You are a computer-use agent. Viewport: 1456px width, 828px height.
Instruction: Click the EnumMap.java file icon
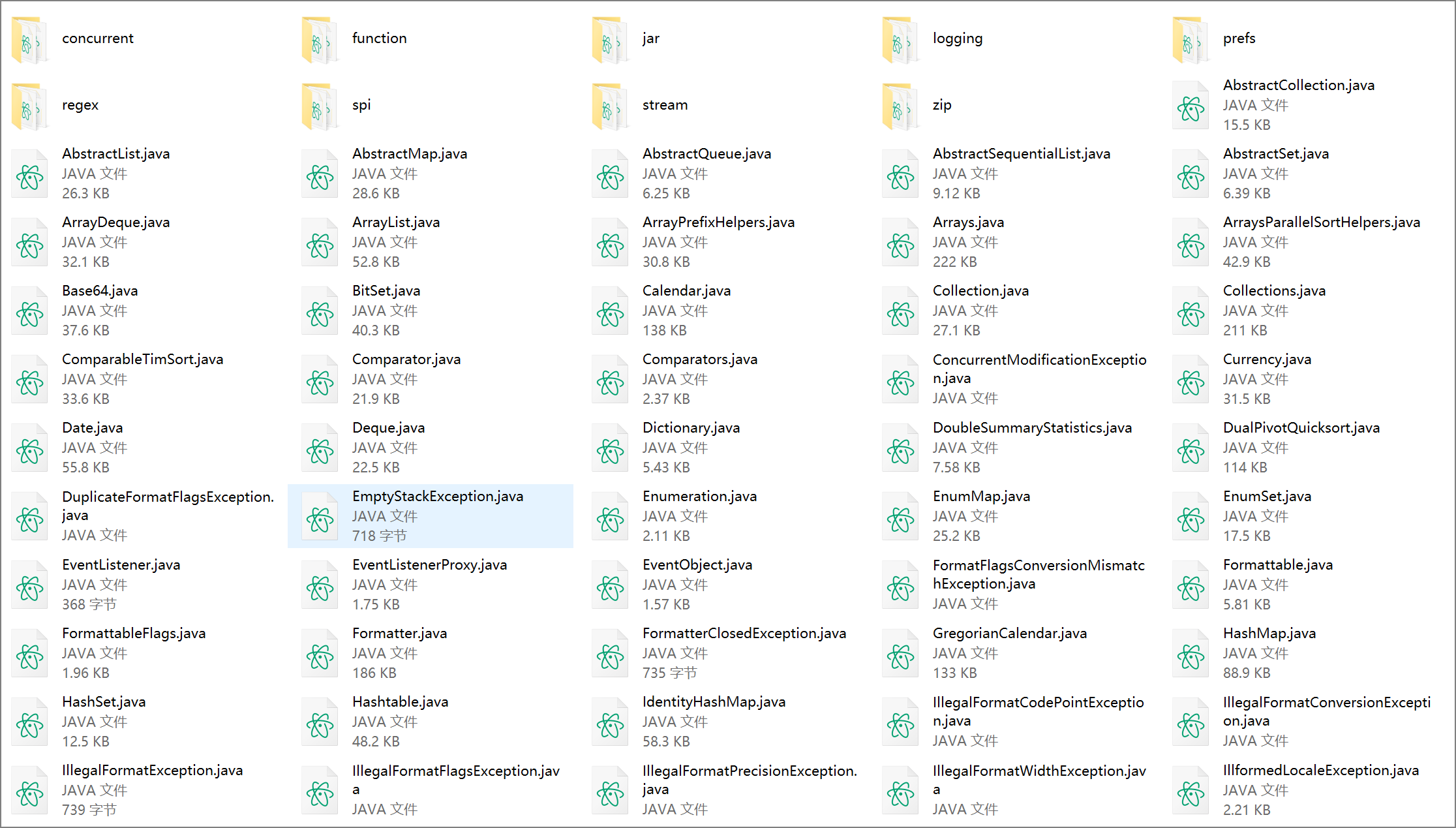[901, 516]
